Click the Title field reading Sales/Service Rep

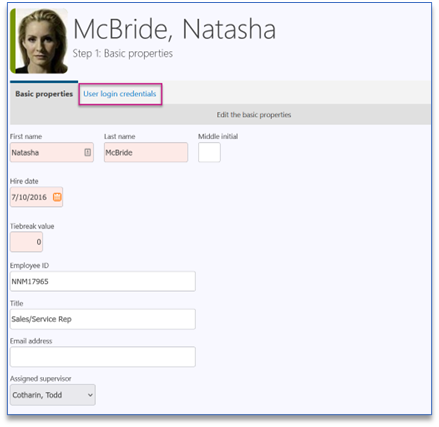pos(103,319)
